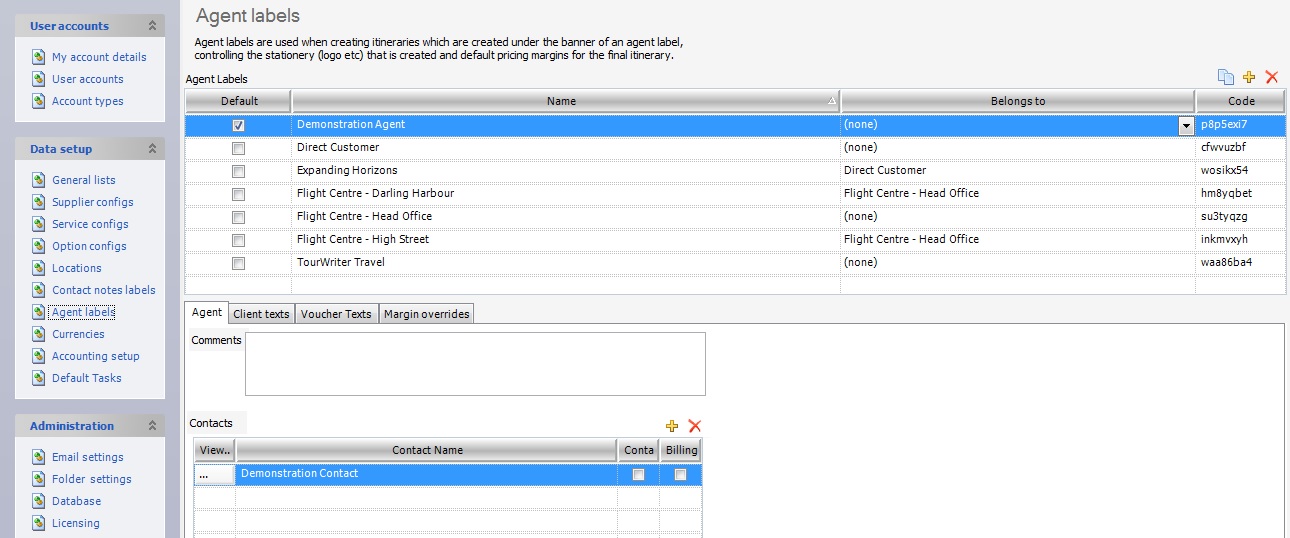Image resolution: width=1290 pixels, height=538 pixels.
Task: Switch to the Client texts tab
Action: pos(261,314)
